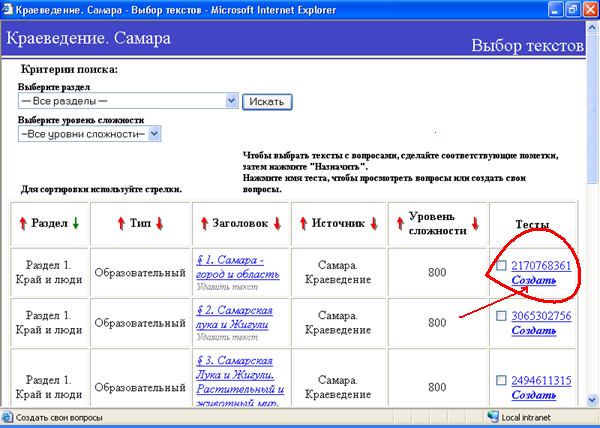The height and width of the screenshot is (428, 600).
Task: Click the Искать button
Action: click(x=267, y=102)
